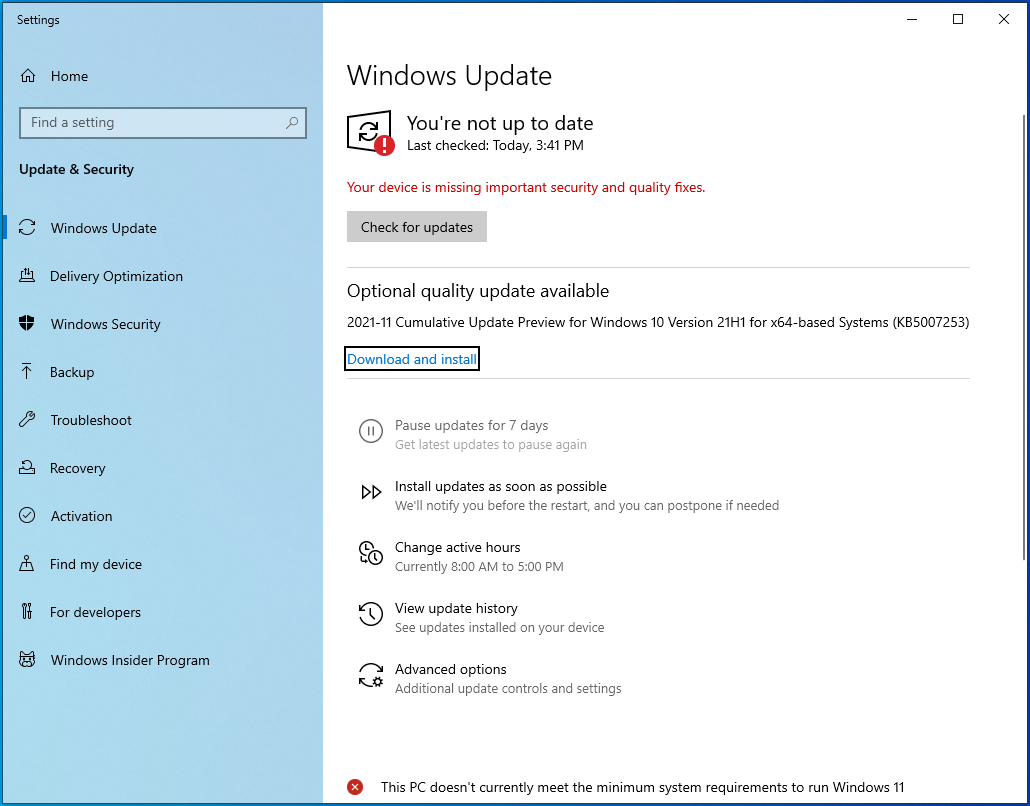Click the Home house icon
The width and height of the screenshot is (1030, 806).
pos(28,75)
